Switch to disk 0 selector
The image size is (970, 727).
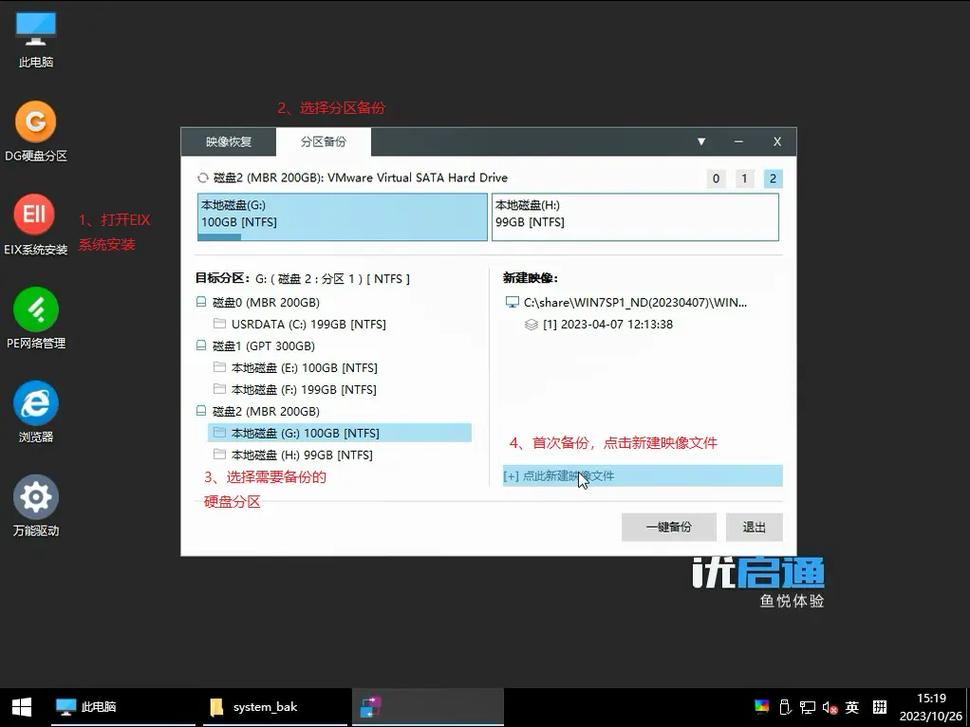click(x=716, y=179)
